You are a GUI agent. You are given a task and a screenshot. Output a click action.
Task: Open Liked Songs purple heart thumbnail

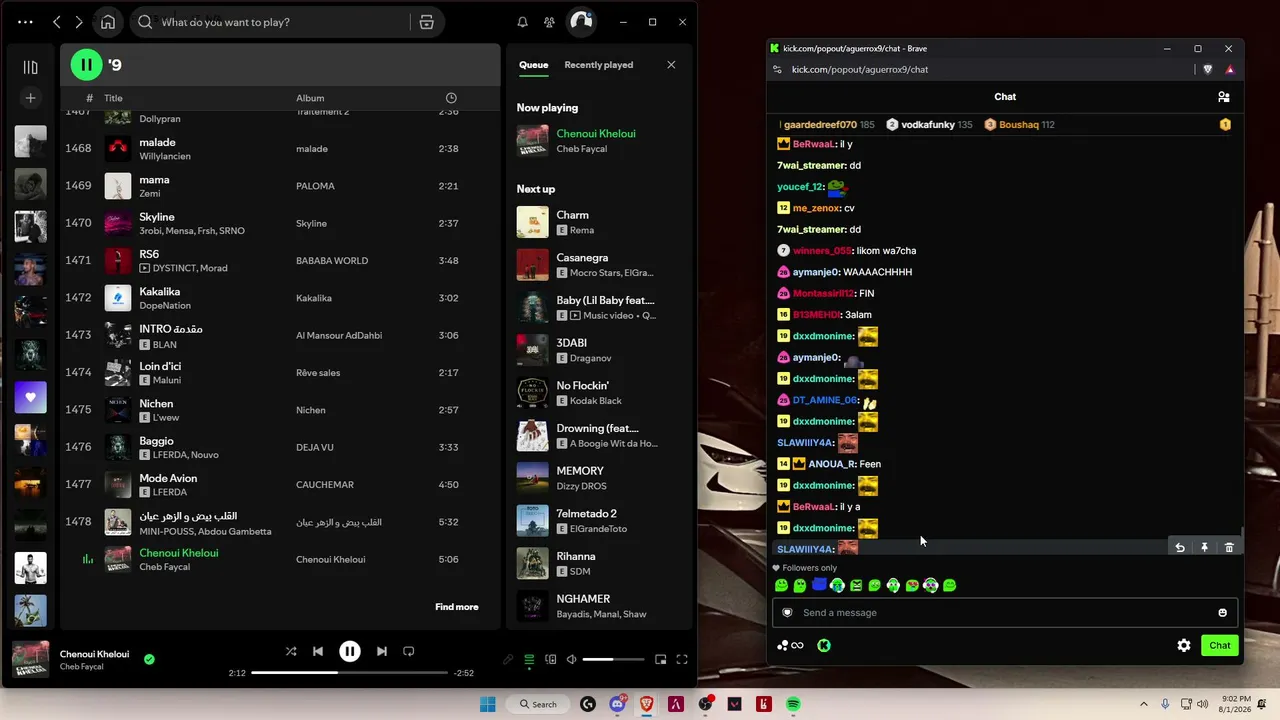pos(30,397)
